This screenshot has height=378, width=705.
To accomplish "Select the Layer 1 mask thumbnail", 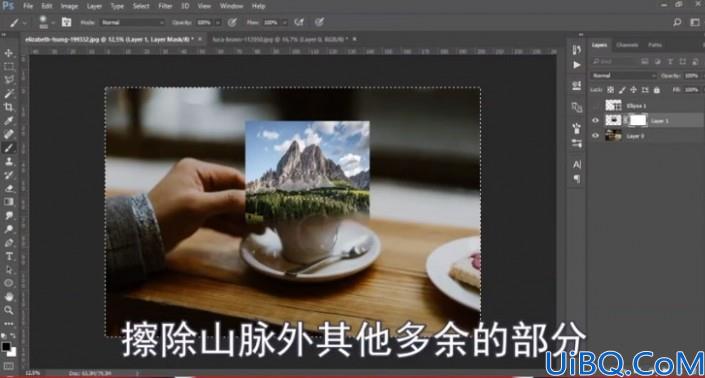I will coord(638,120).
